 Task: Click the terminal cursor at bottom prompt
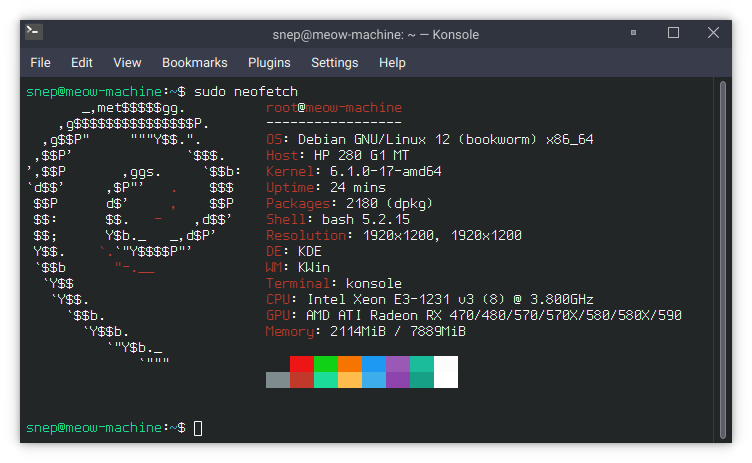click(198, 428)
